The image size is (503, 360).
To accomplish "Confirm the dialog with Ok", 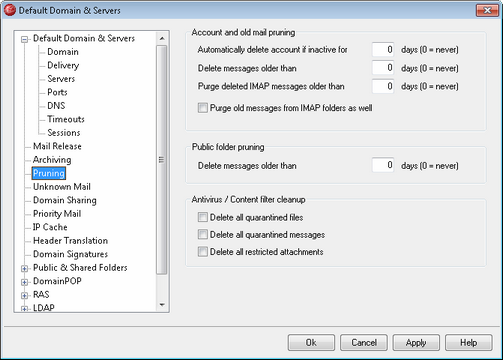I will [x=311, y=343].
